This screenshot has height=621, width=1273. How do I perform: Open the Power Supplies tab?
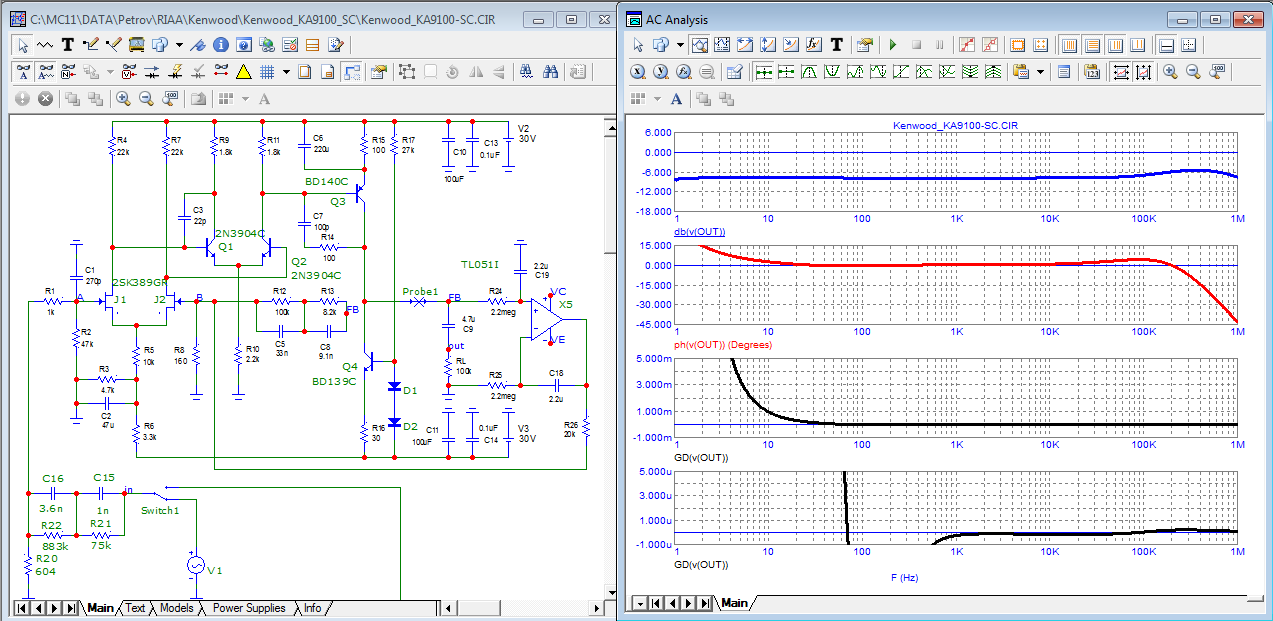249,608
